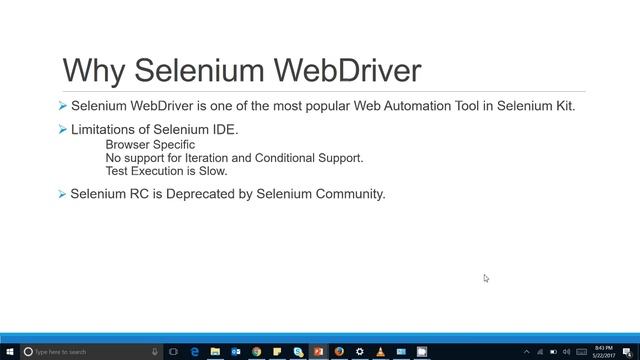Activate the microphone voice search icon
The width and height of the screenshot is (640, 360).
click(155, 351)
